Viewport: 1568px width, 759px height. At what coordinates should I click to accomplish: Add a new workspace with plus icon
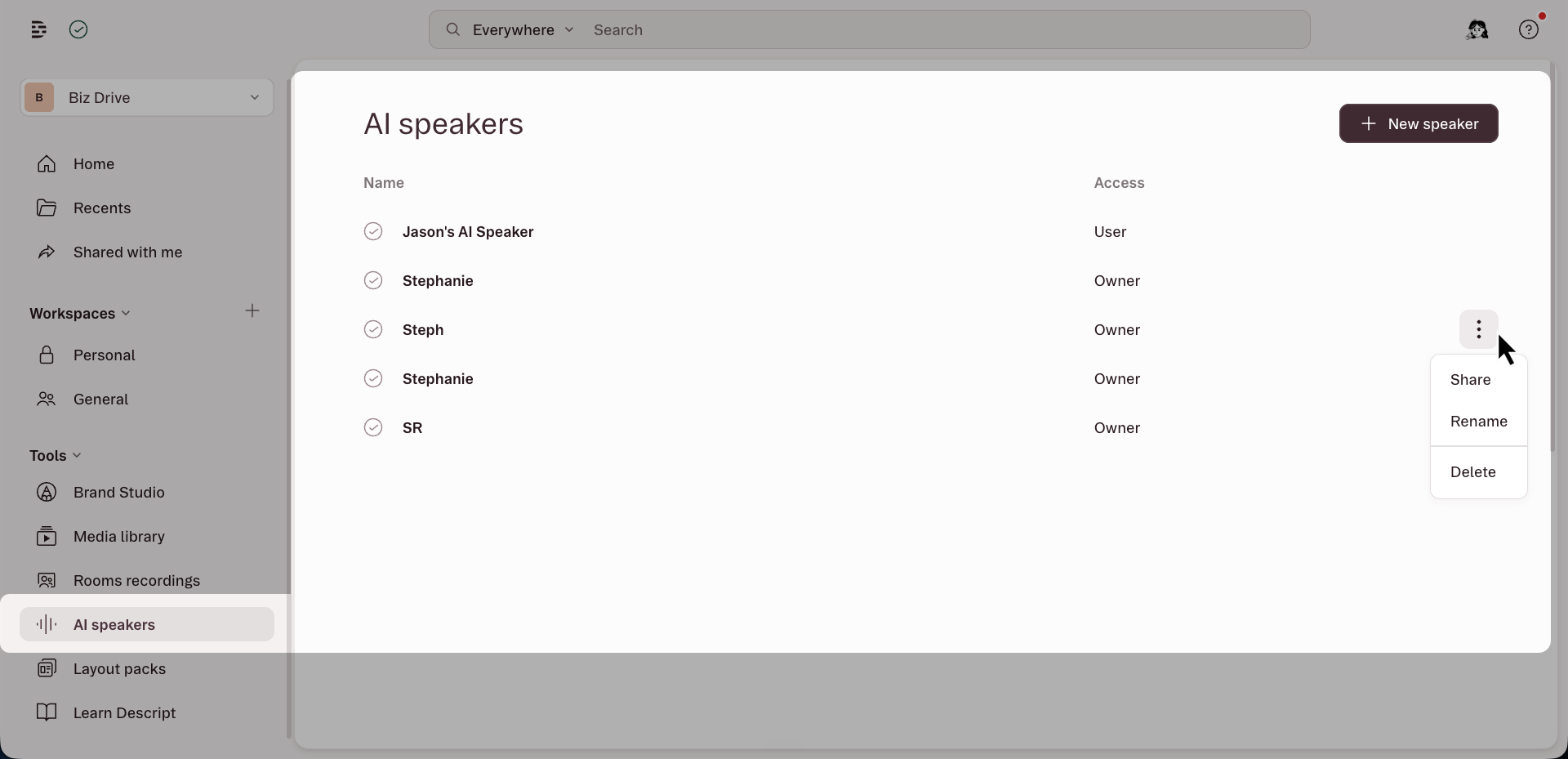coord(252,311)
